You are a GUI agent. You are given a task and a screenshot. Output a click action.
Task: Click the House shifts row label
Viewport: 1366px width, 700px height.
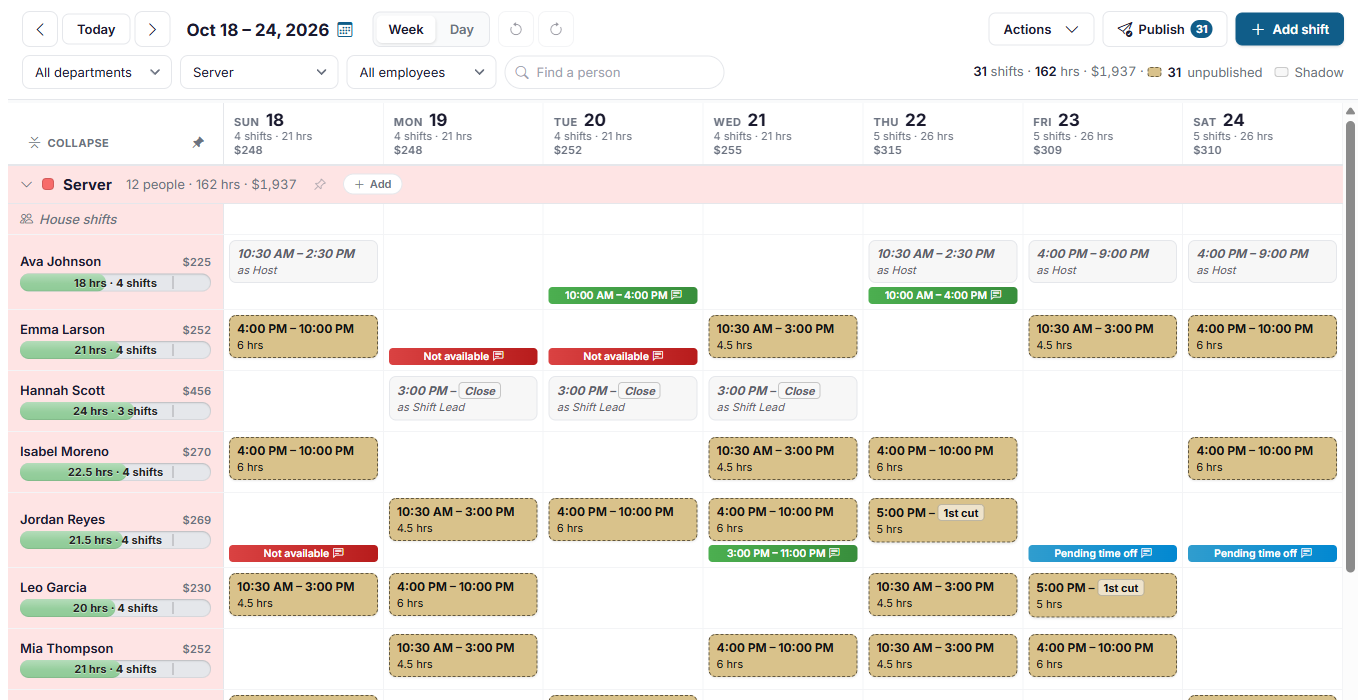[78, 219]
